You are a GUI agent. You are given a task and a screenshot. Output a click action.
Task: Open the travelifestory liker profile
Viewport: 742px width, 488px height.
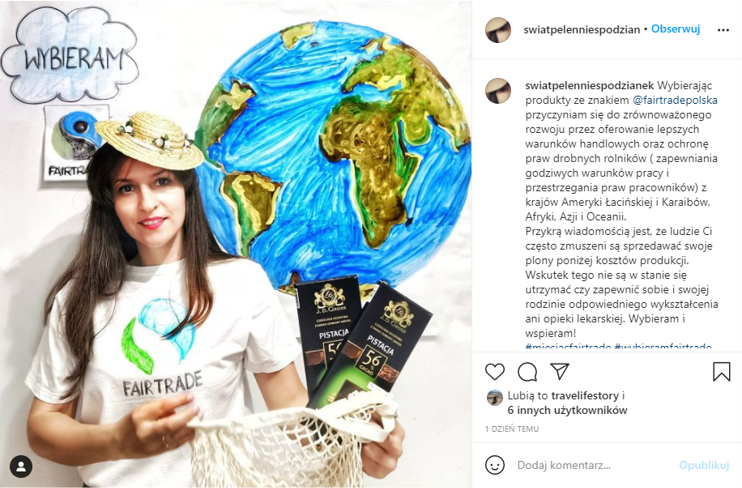pos(585,396)
